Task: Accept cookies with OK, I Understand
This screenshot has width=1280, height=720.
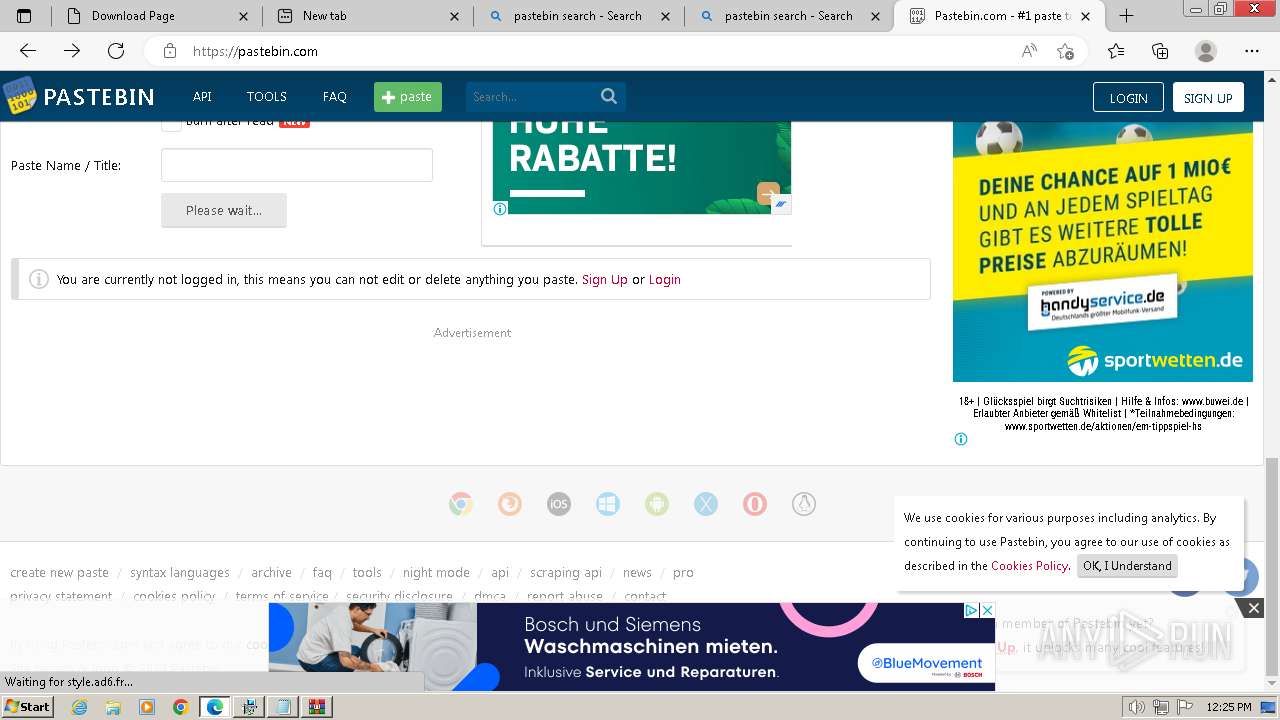Action: (1127, 566)
